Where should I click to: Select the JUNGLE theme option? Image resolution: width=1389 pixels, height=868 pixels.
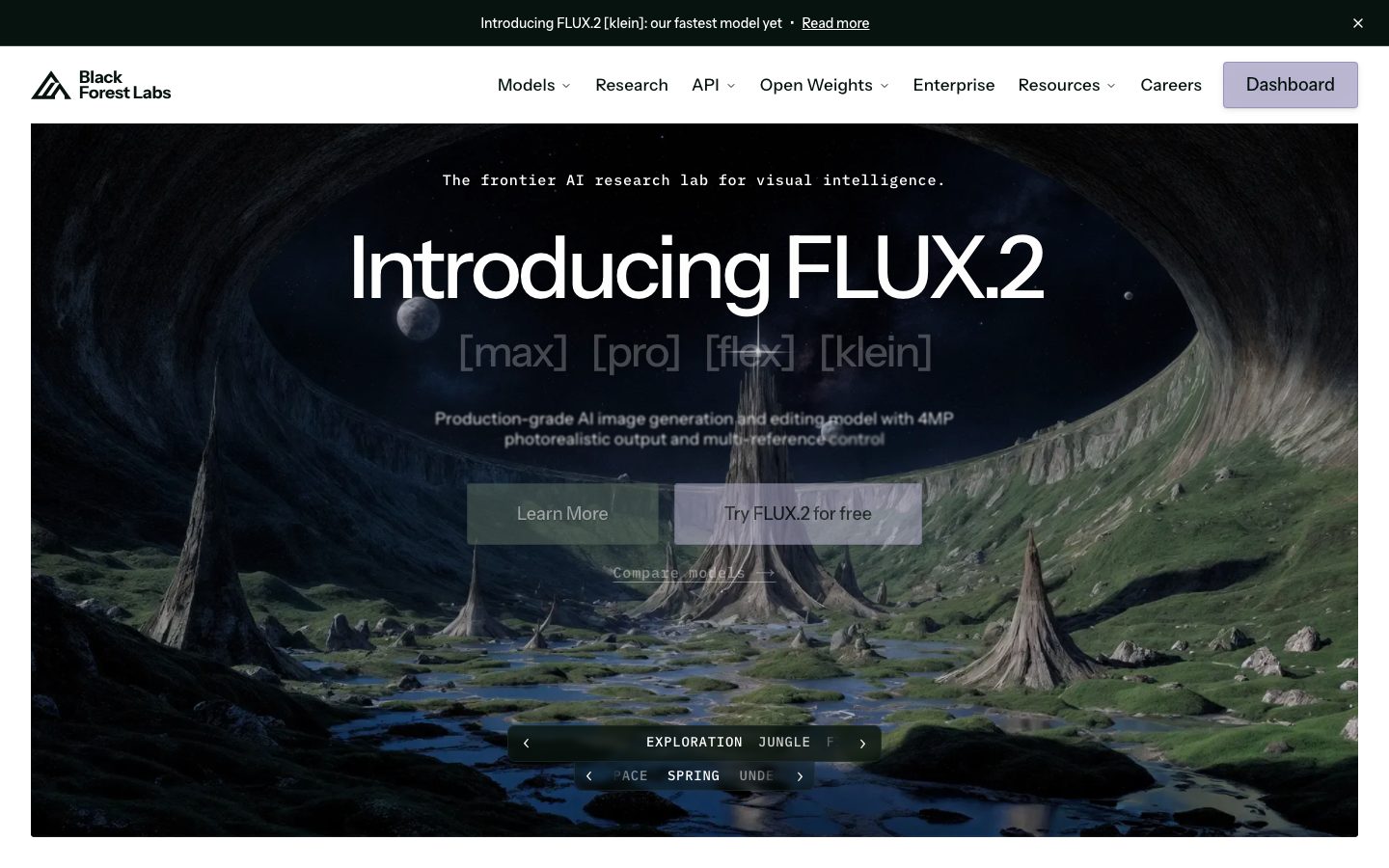point(784,743)
